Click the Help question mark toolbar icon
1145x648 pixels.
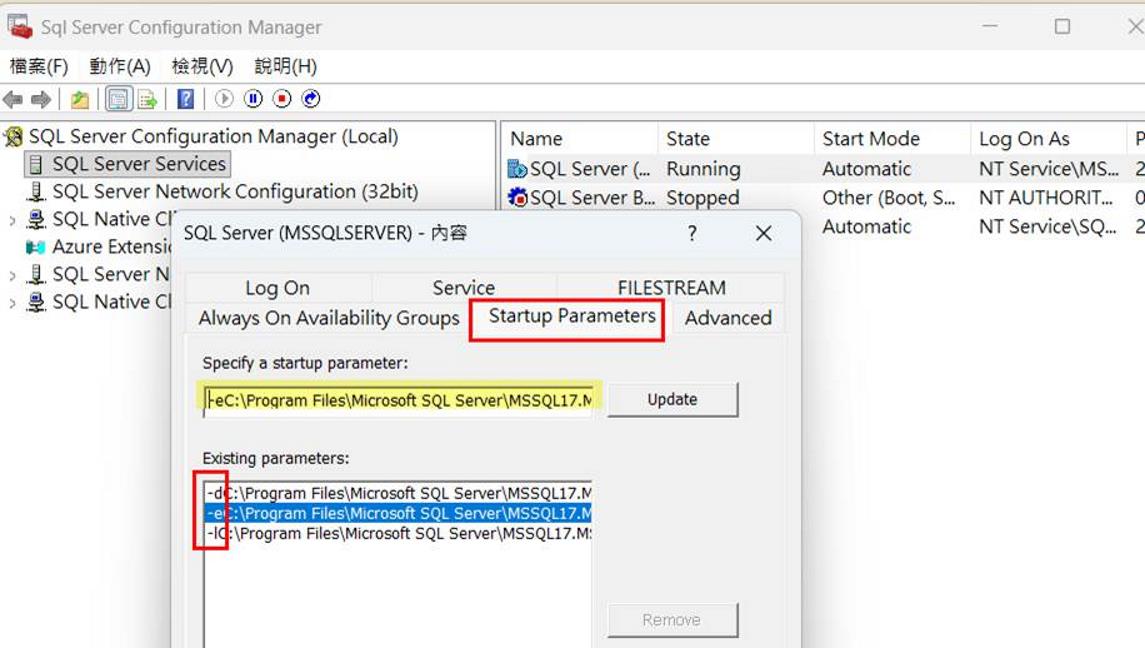coord(186,99)
